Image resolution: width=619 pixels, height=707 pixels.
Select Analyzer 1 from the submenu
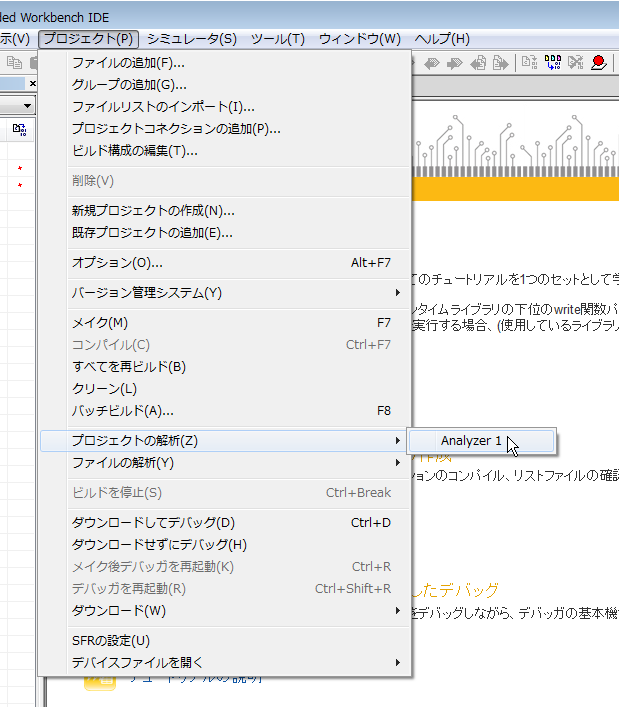click(x=481, y=441)
